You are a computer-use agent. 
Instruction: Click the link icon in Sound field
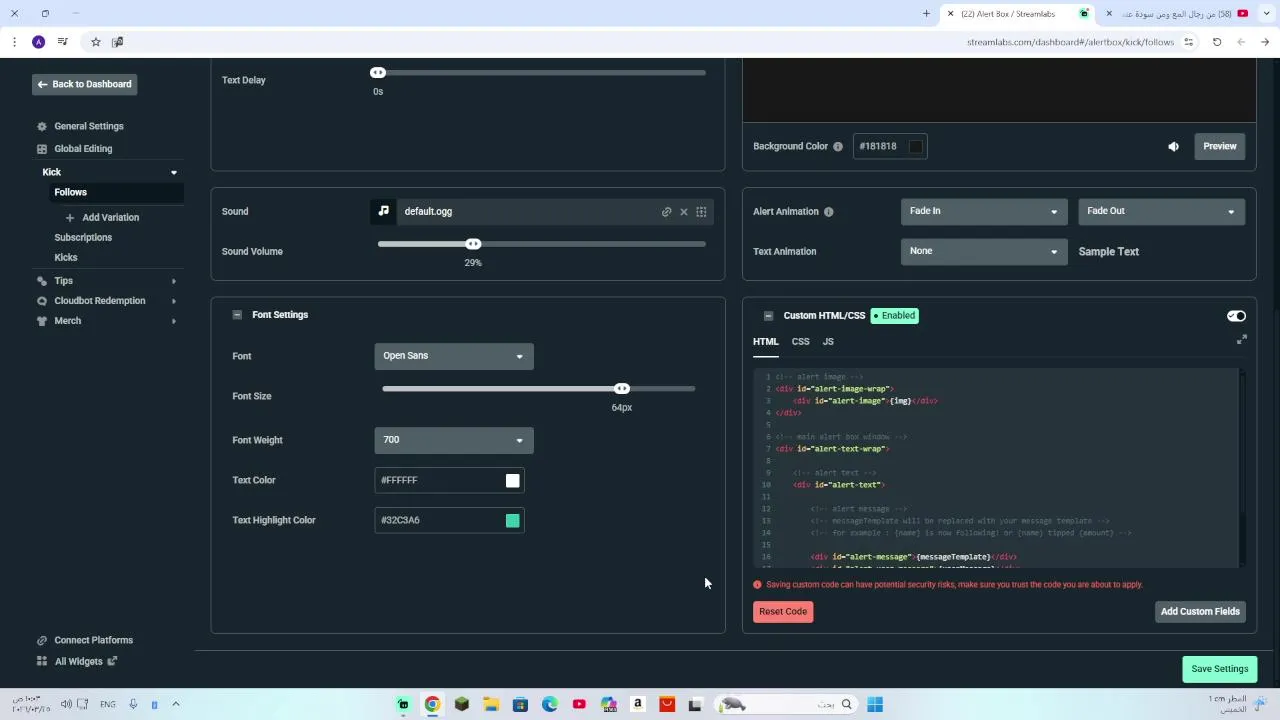pos(666,212)
